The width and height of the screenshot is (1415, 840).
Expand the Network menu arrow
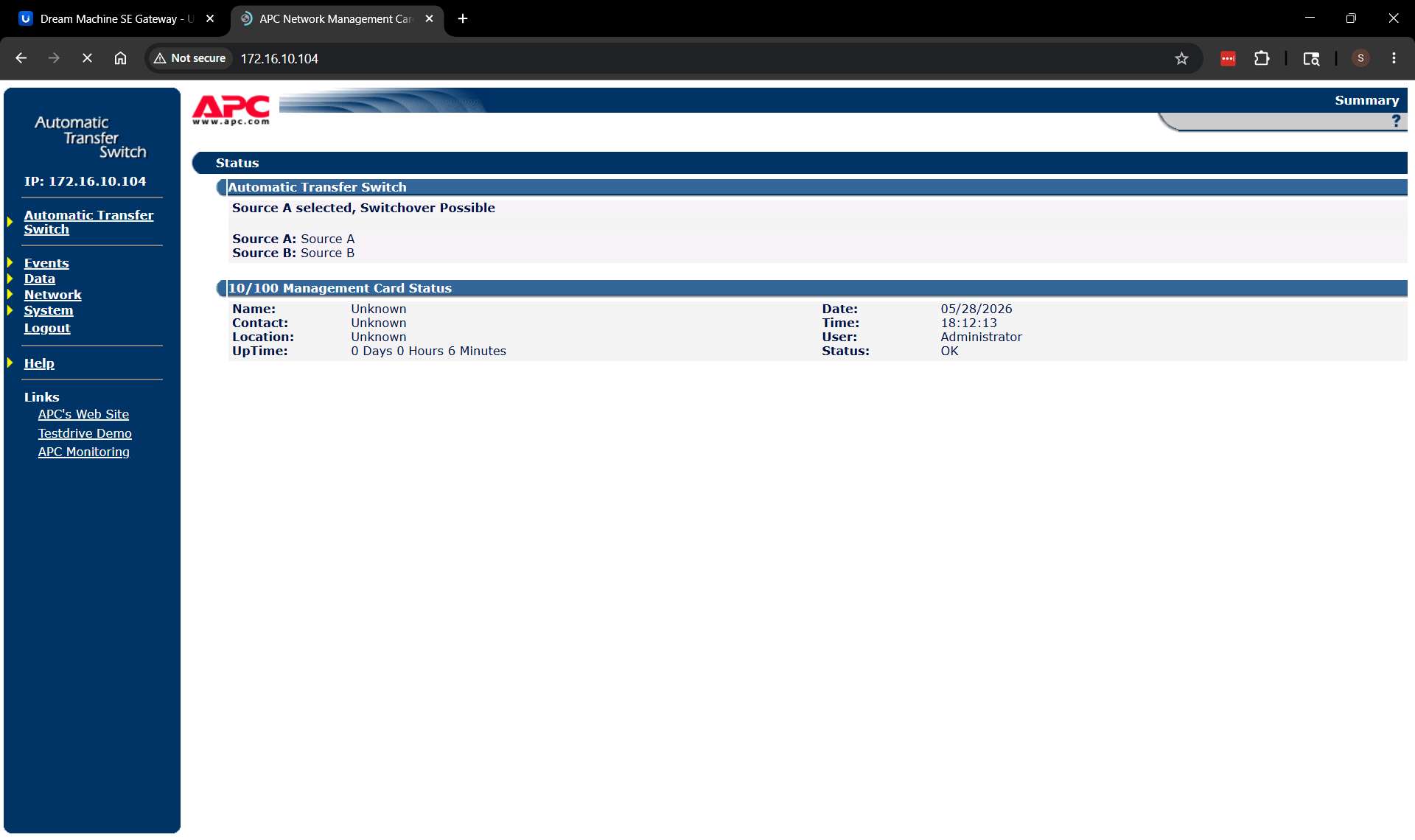click(10, 294)
